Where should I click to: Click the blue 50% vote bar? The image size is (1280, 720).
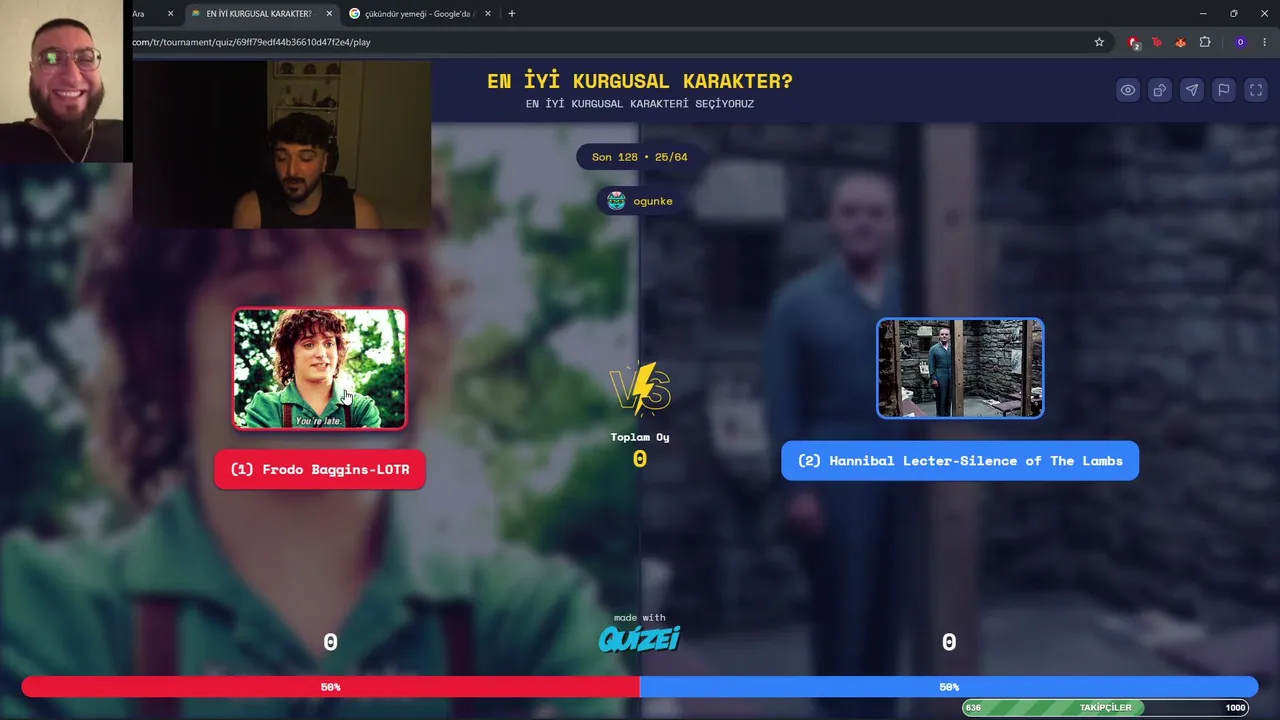pyautogui.click(x=949, y=687)
